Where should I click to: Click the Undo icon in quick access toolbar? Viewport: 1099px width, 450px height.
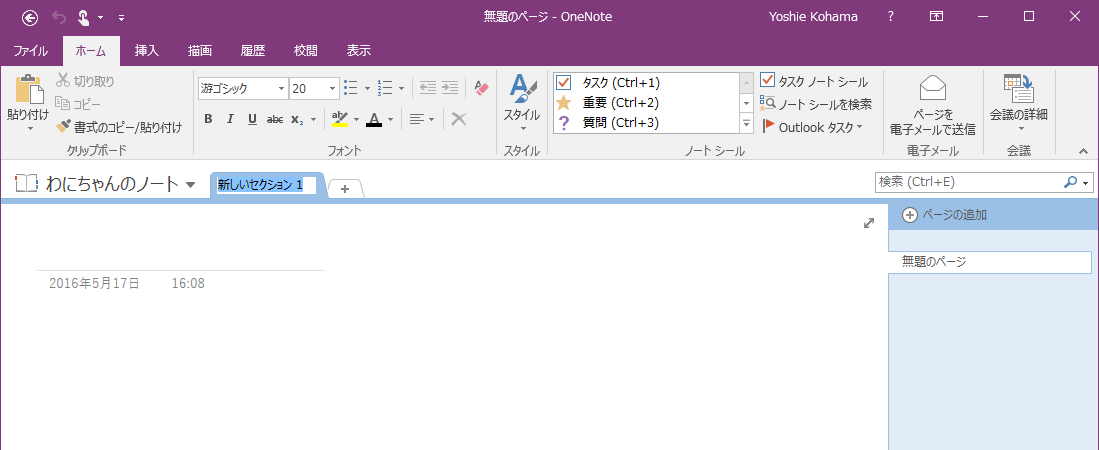(59, 17)
